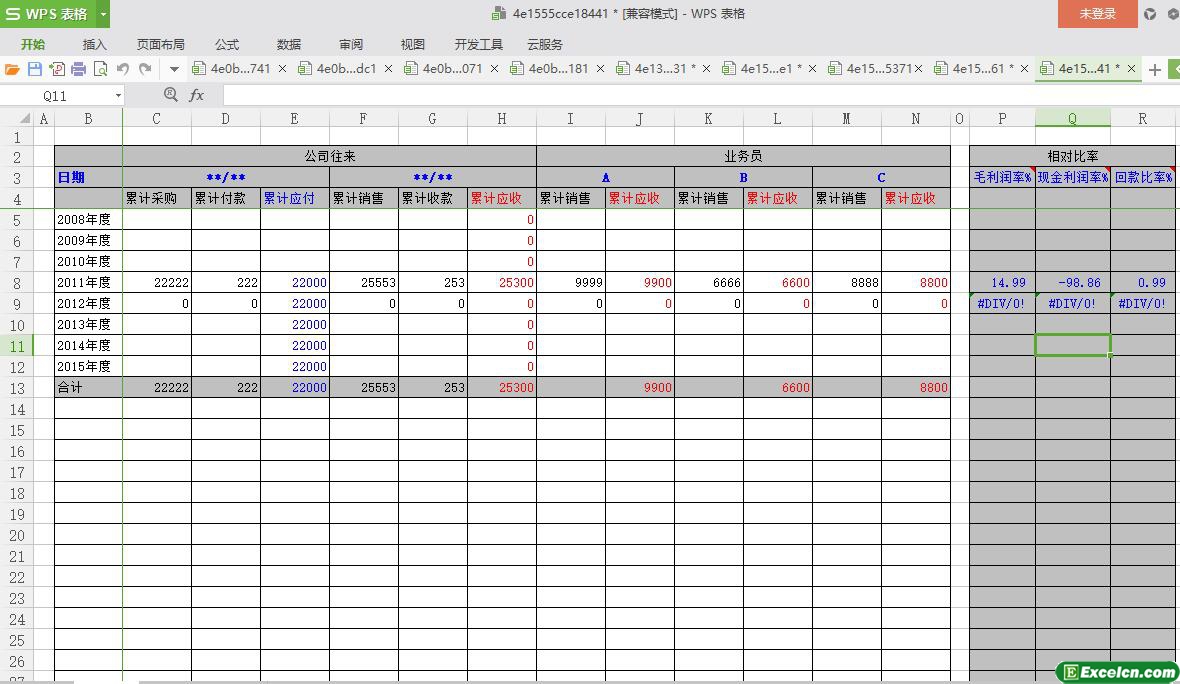
Task: Open the 数据 ribbon tab
Action: coord(288,44)
